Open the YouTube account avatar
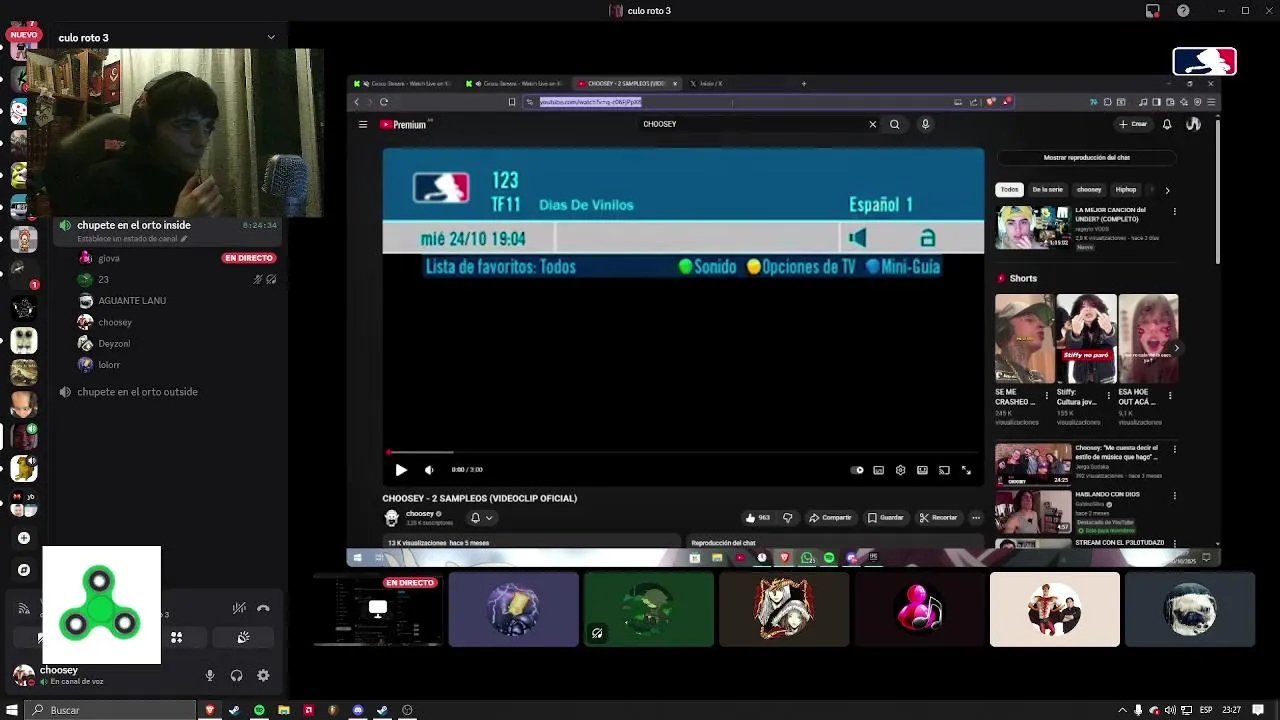 1193,124
